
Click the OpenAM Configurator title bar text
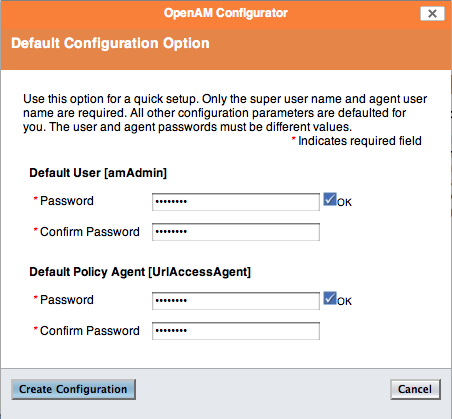pos(226,13)
